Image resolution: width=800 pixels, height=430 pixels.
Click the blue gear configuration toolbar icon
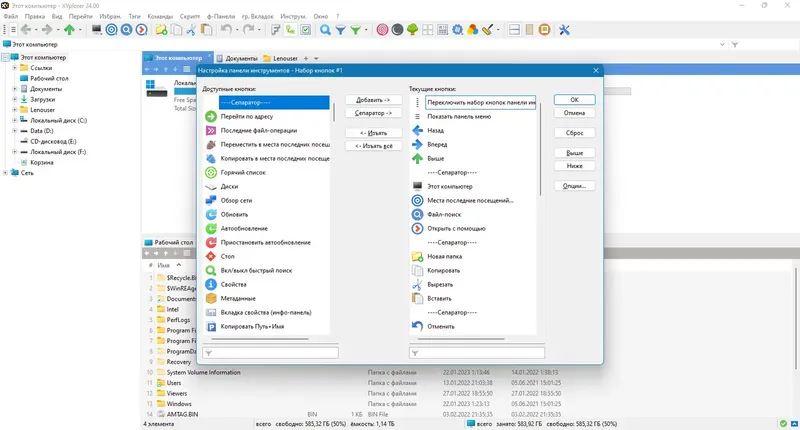point(458,30)
